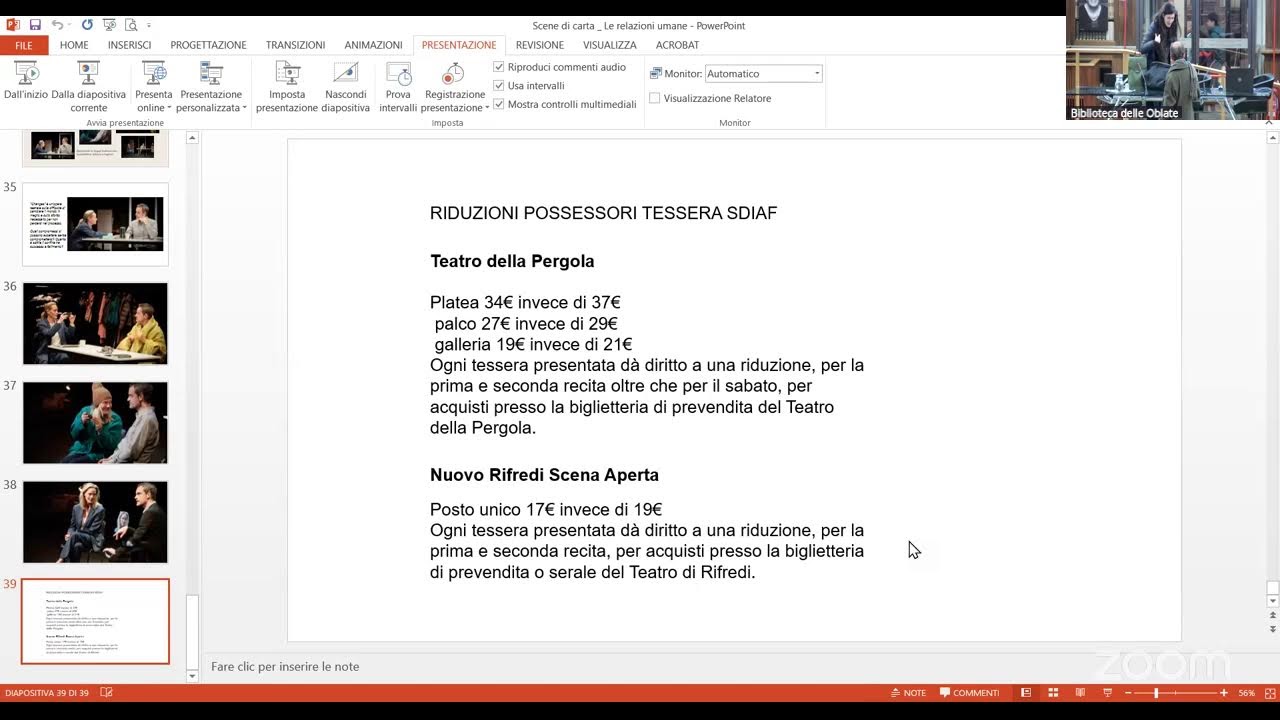This screenshot has width=1280, height=720.
Task: Open the FILE tab
Action: [x=24, y=45]
